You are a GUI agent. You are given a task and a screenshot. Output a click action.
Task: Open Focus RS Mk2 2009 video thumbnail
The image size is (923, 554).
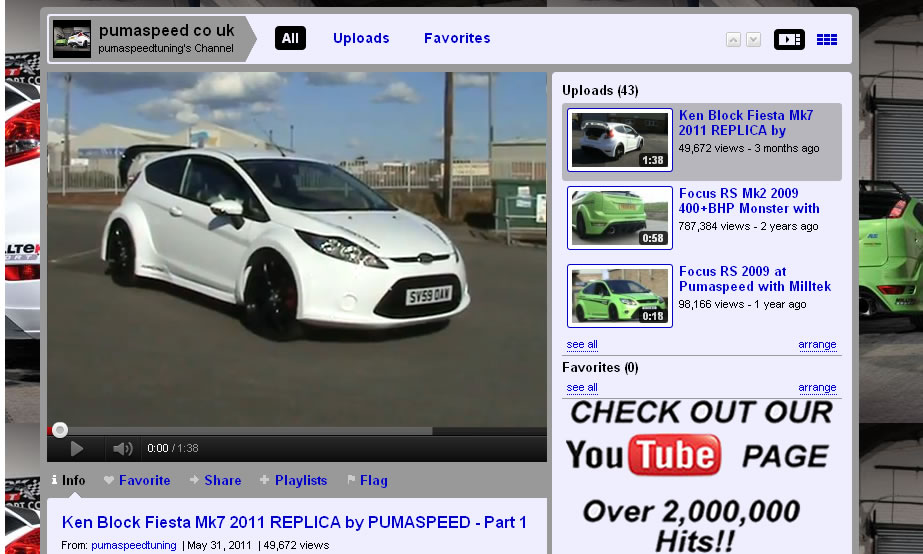[x=620, y=217]
